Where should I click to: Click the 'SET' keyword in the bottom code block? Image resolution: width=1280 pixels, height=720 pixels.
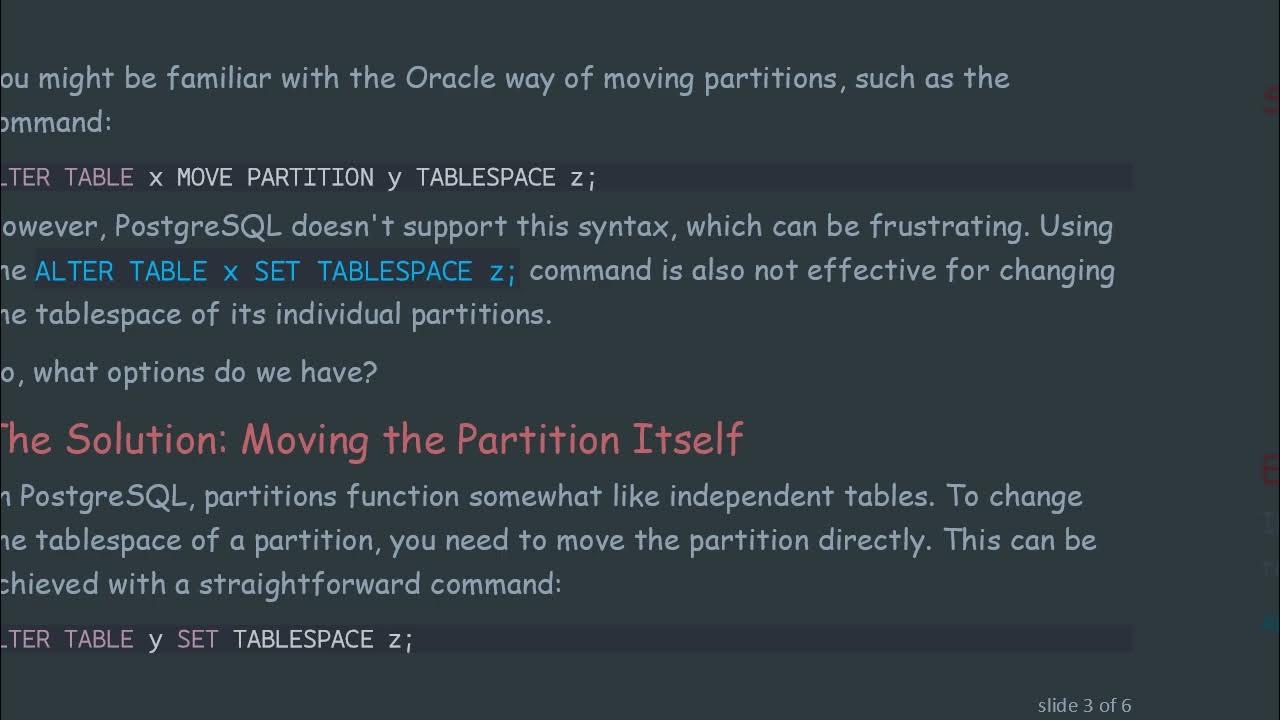(197, 640)
